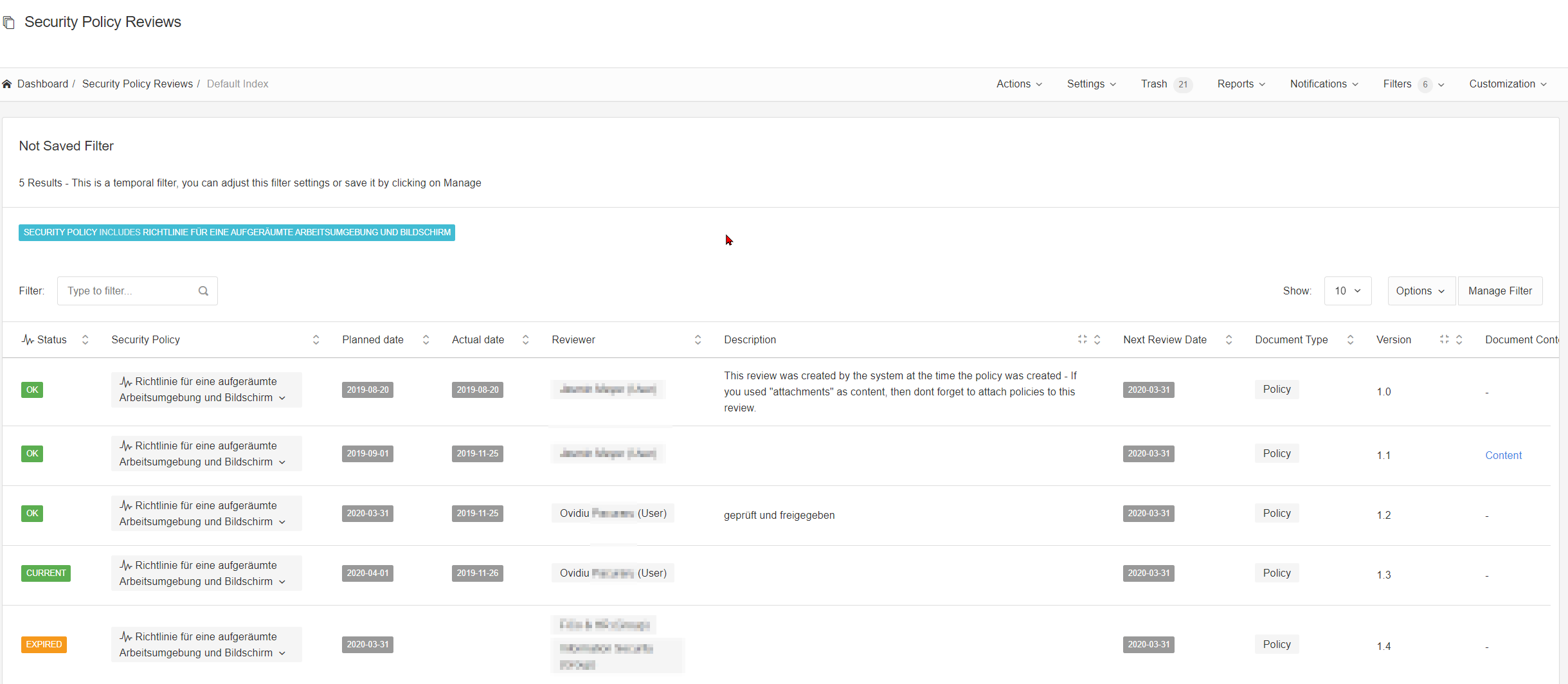Open the Trash with 21 items
Image resolution: width=1568 pixels, height=684 pixels.
(1166, 84)
